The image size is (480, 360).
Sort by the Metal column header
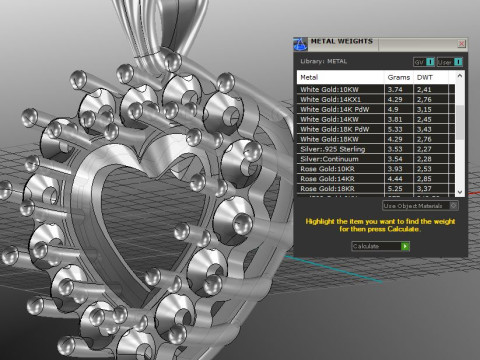coord(340,77)
